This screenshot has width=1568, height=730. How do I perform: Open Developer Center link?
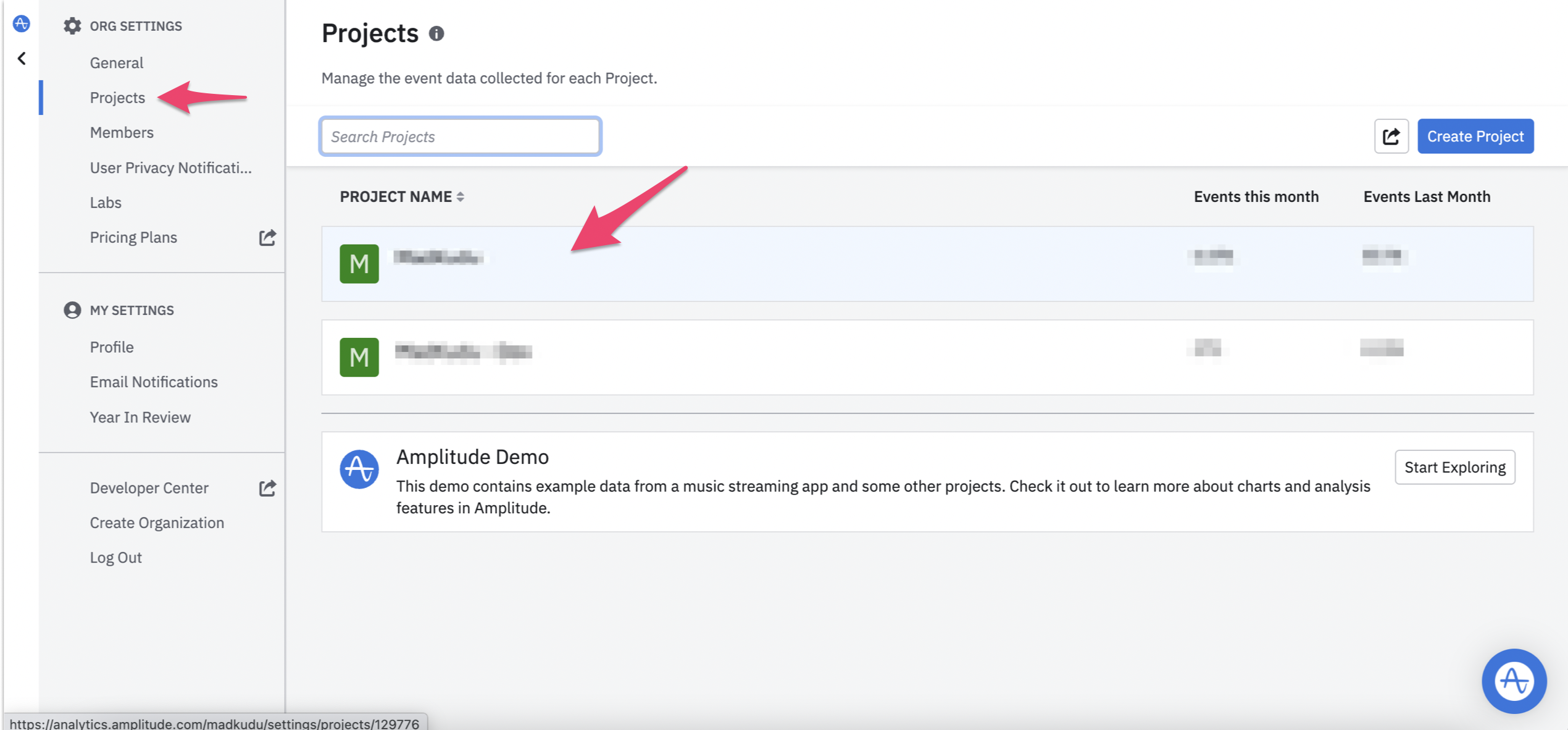click(149, 488)
